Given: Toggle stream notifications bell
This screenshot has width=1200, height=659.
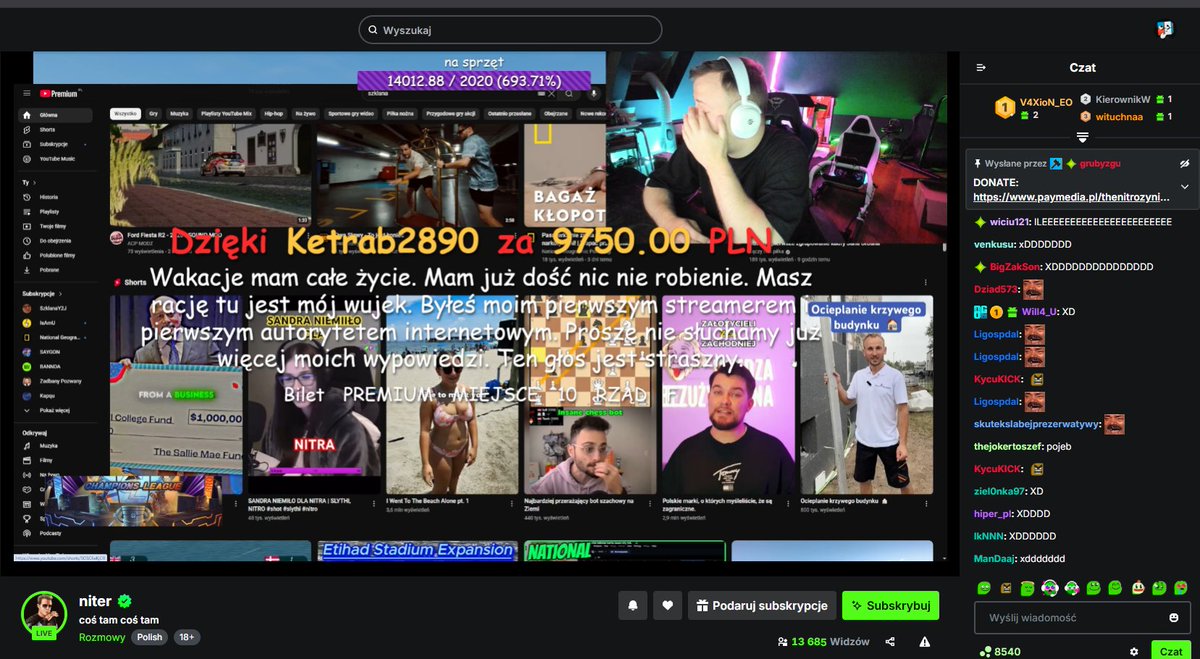Looking at the screenshot, I should tap(632, 605).
